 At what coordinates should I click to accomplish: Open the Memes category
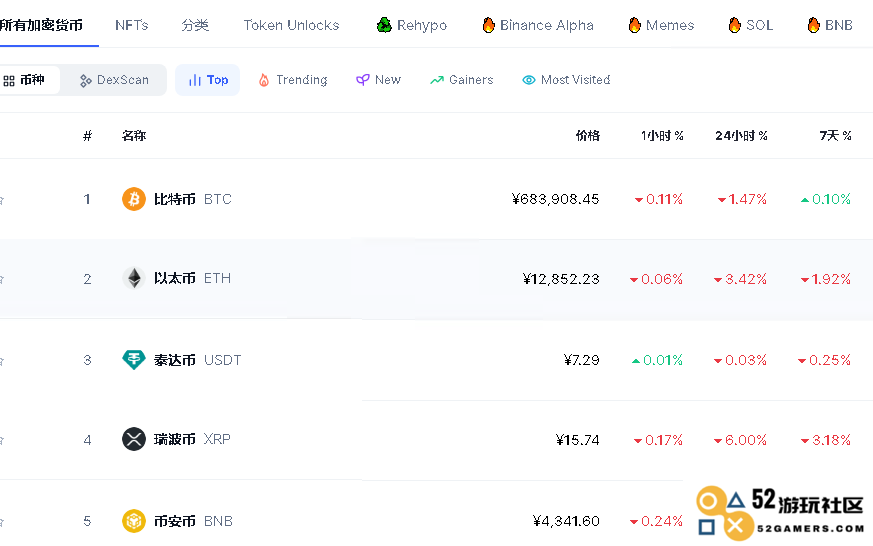point(660,25)
